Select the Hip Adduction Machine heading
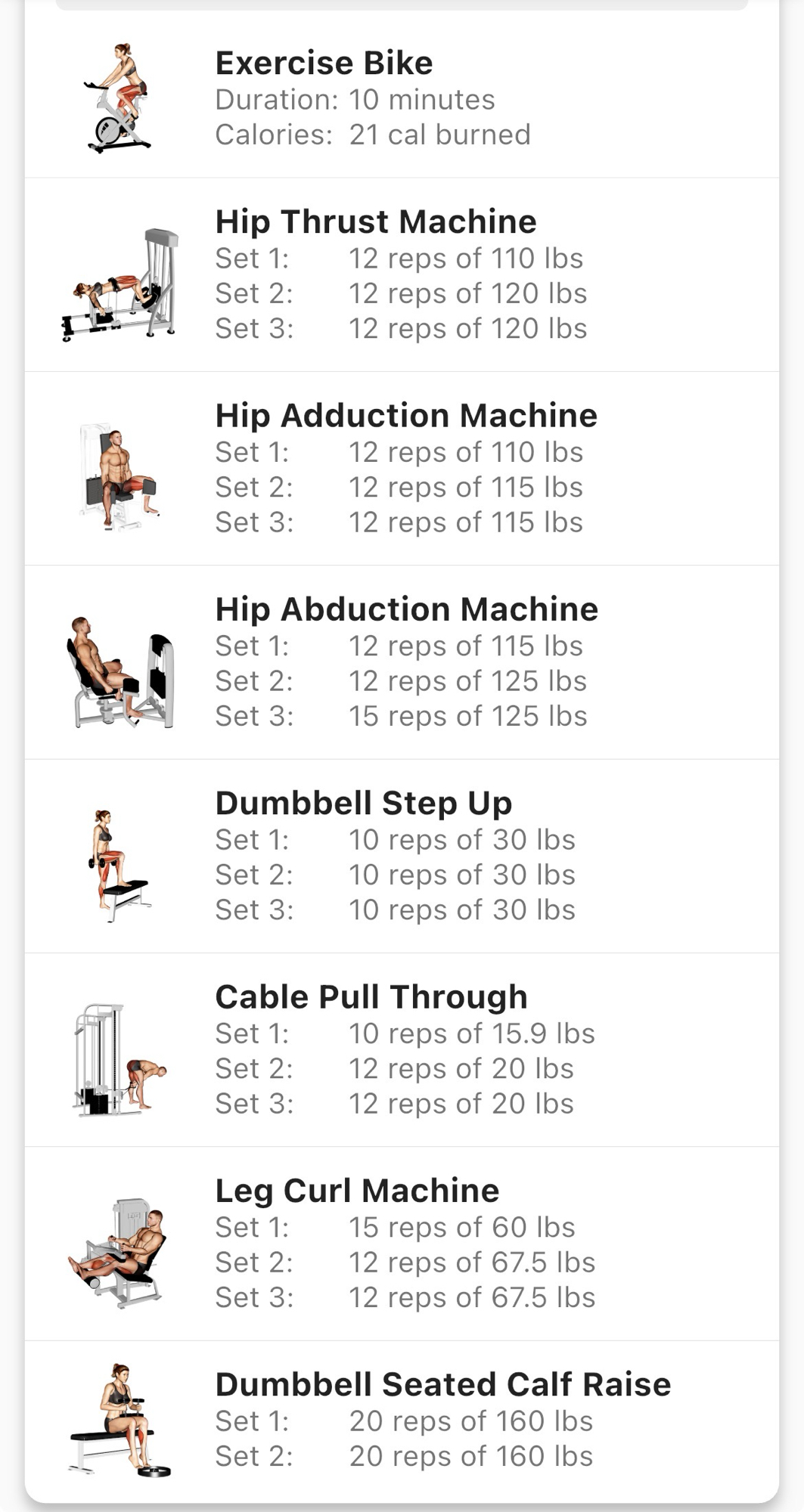Viewport: 804px width, 1512px height. (406, 415)
